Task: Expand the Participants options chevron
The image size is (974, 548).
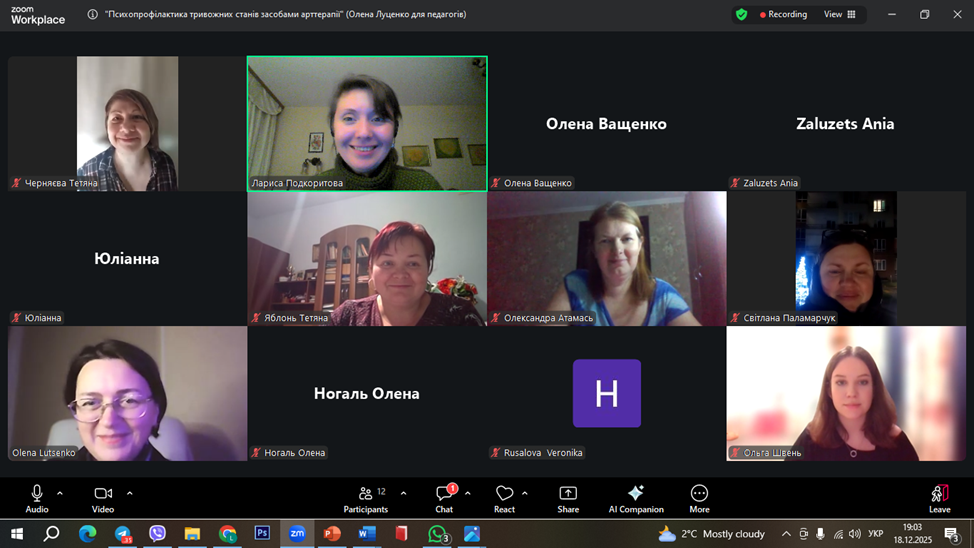Action: point(403,493)
